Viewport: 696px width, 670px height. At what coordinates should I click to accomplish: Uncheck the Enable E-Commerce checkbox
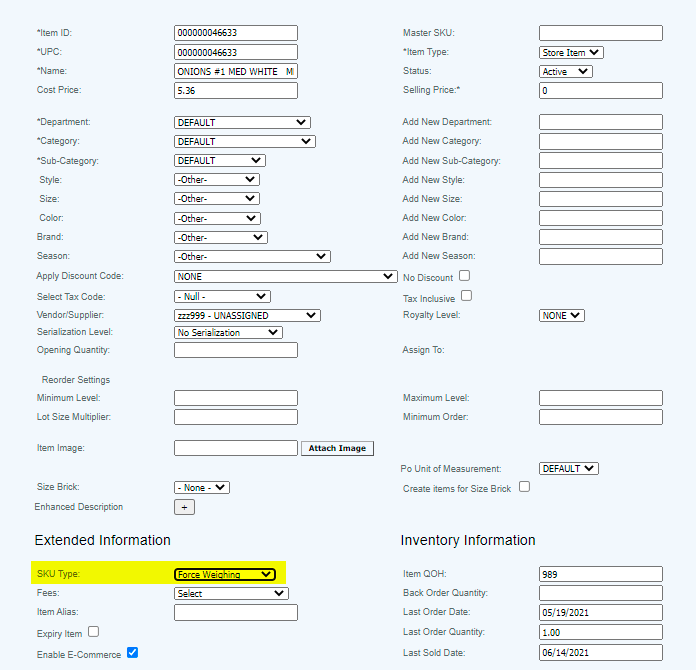point(132,653)
